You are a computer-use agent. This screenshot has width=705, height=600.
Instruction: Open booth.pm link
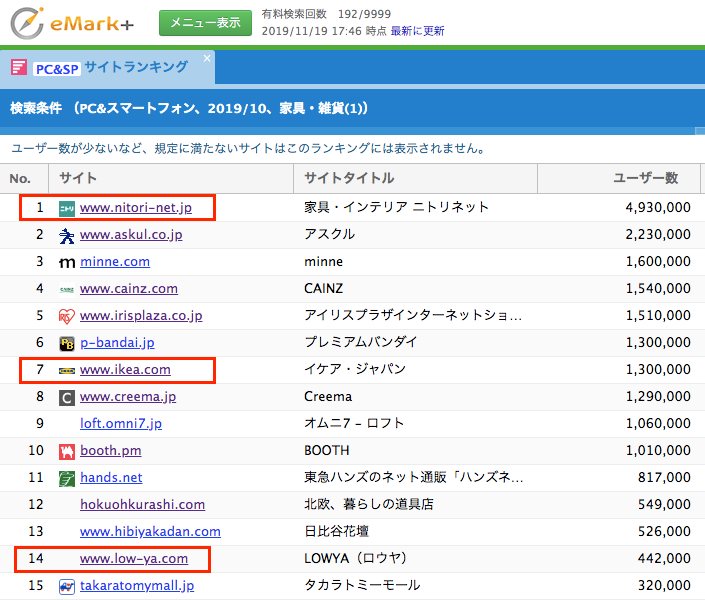click(111, 451)
